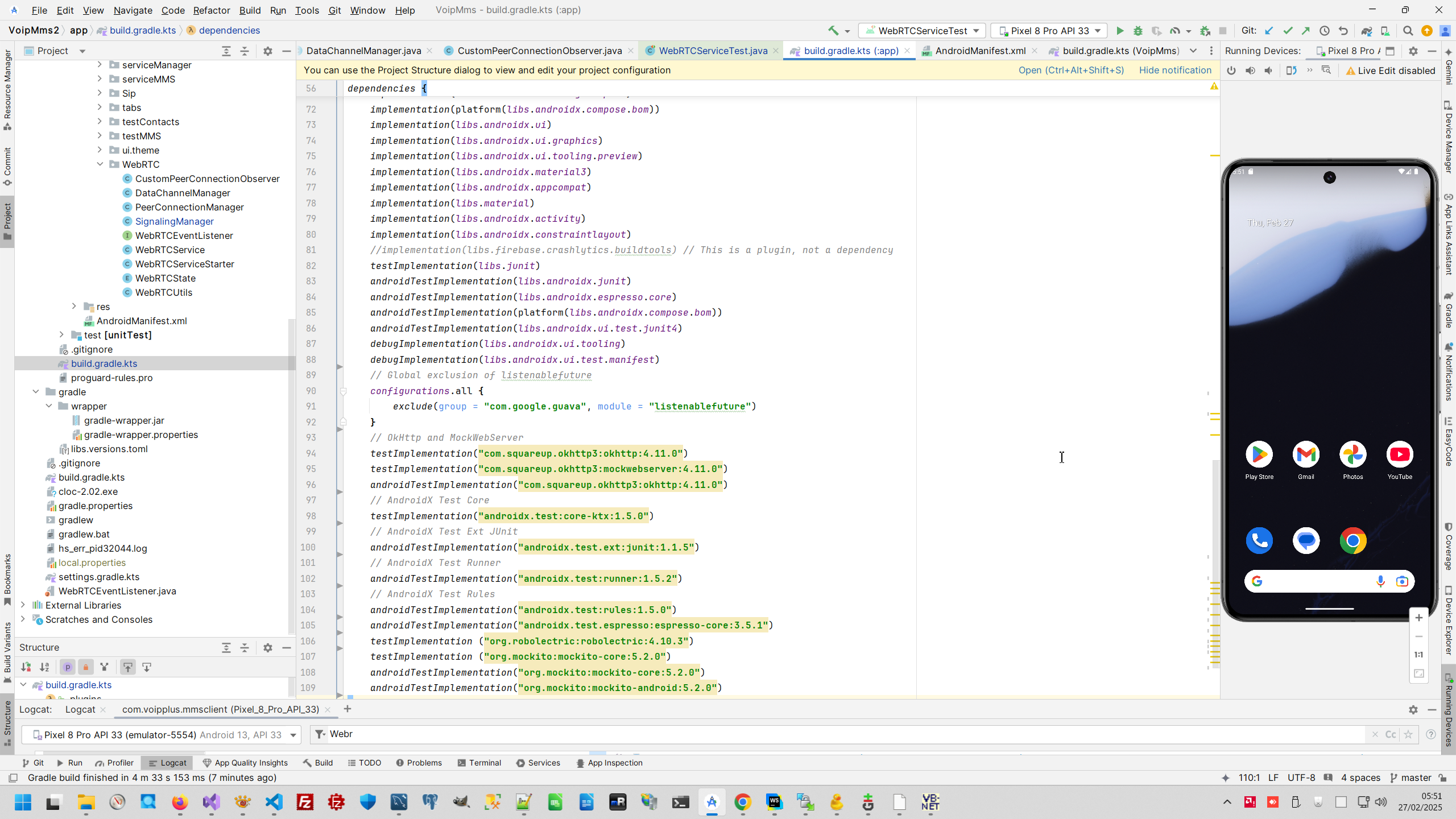Viewport: 1456px width, 819px height.
Task: Run WebRTCServiceTest with the green play button
Action: (1119, 31)
